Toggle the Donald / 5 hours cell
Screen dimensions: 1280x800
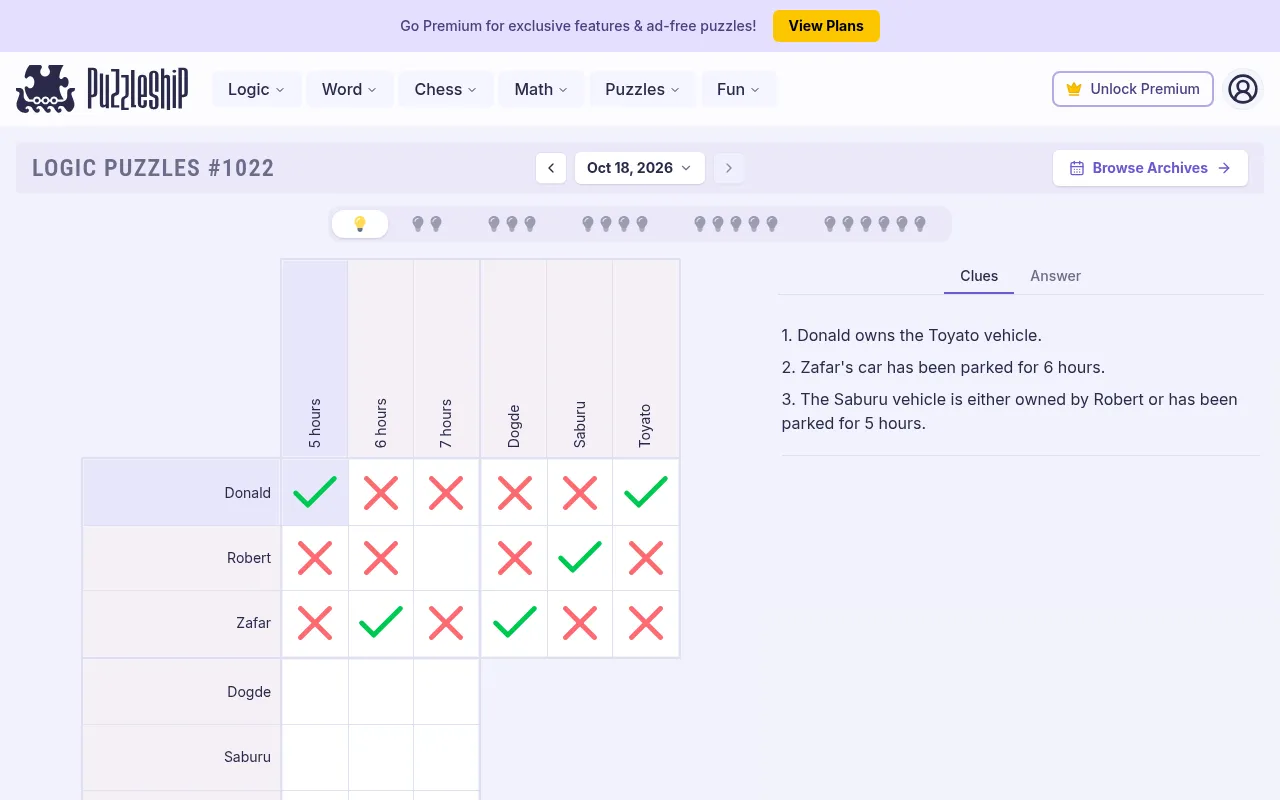(315, 492)
